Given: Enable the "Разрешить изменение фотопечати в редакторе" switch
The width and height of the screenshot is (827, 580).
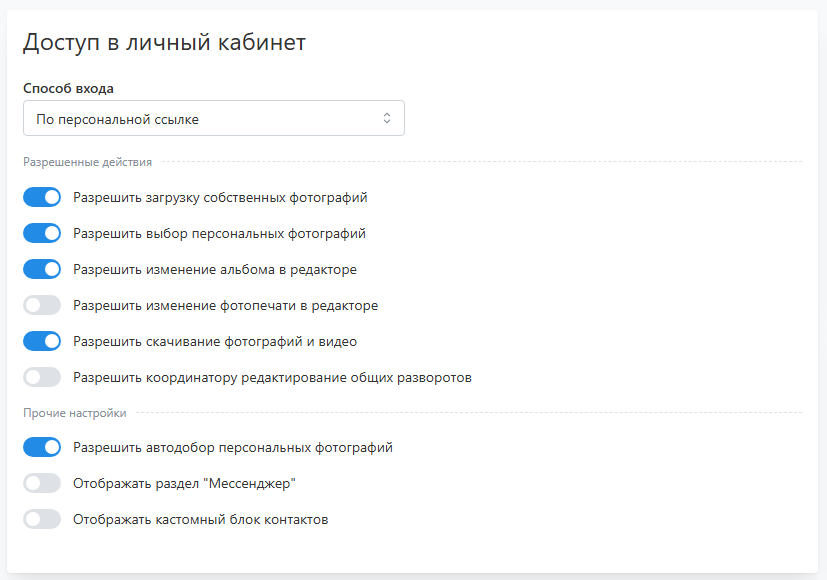Looking at the screenshot, I should pyautogui.click(x=42, y=305).
